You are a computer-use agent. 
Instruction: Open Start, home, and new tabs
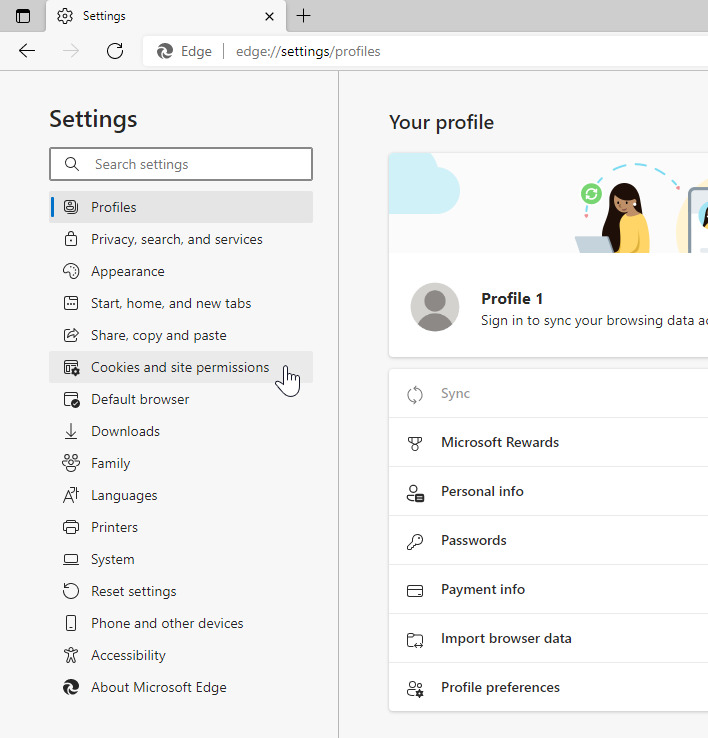click(181, 303)
